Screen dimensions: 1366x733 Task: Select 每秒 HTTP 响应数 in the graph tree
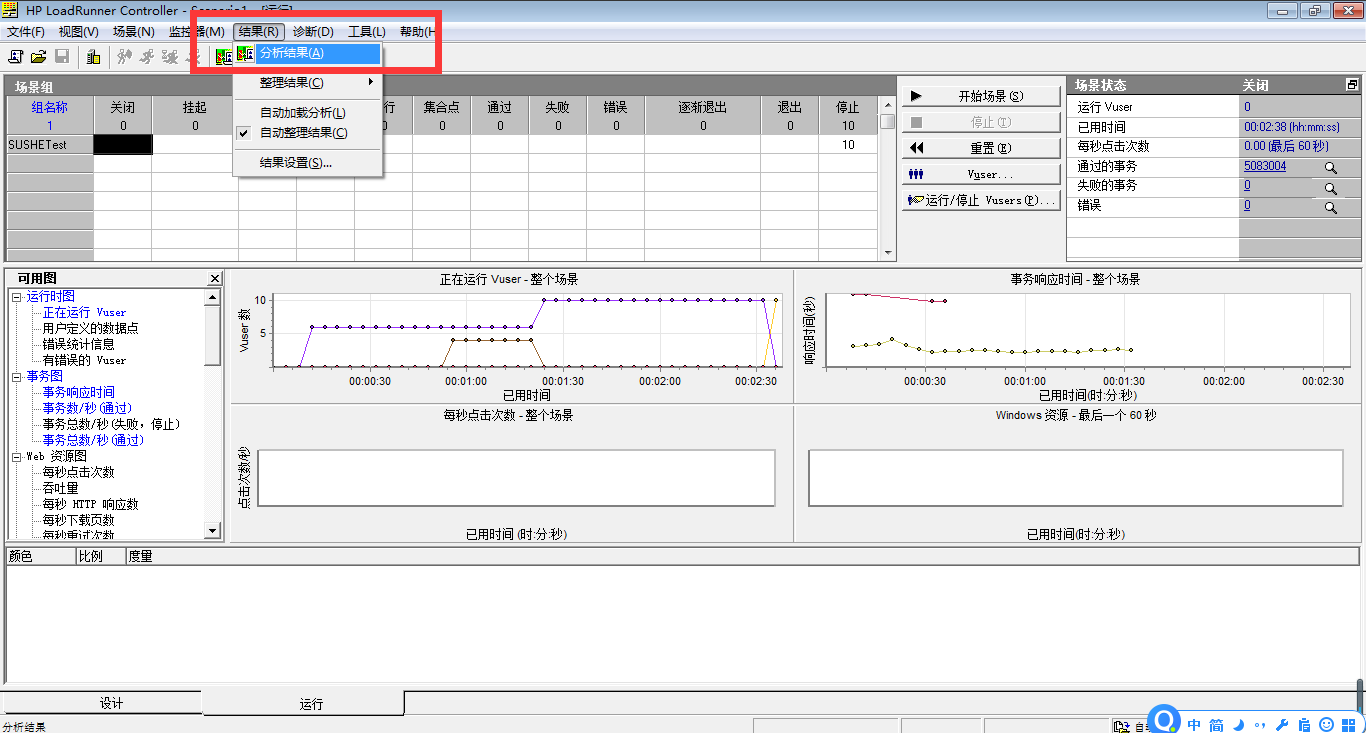click(90, 504)
